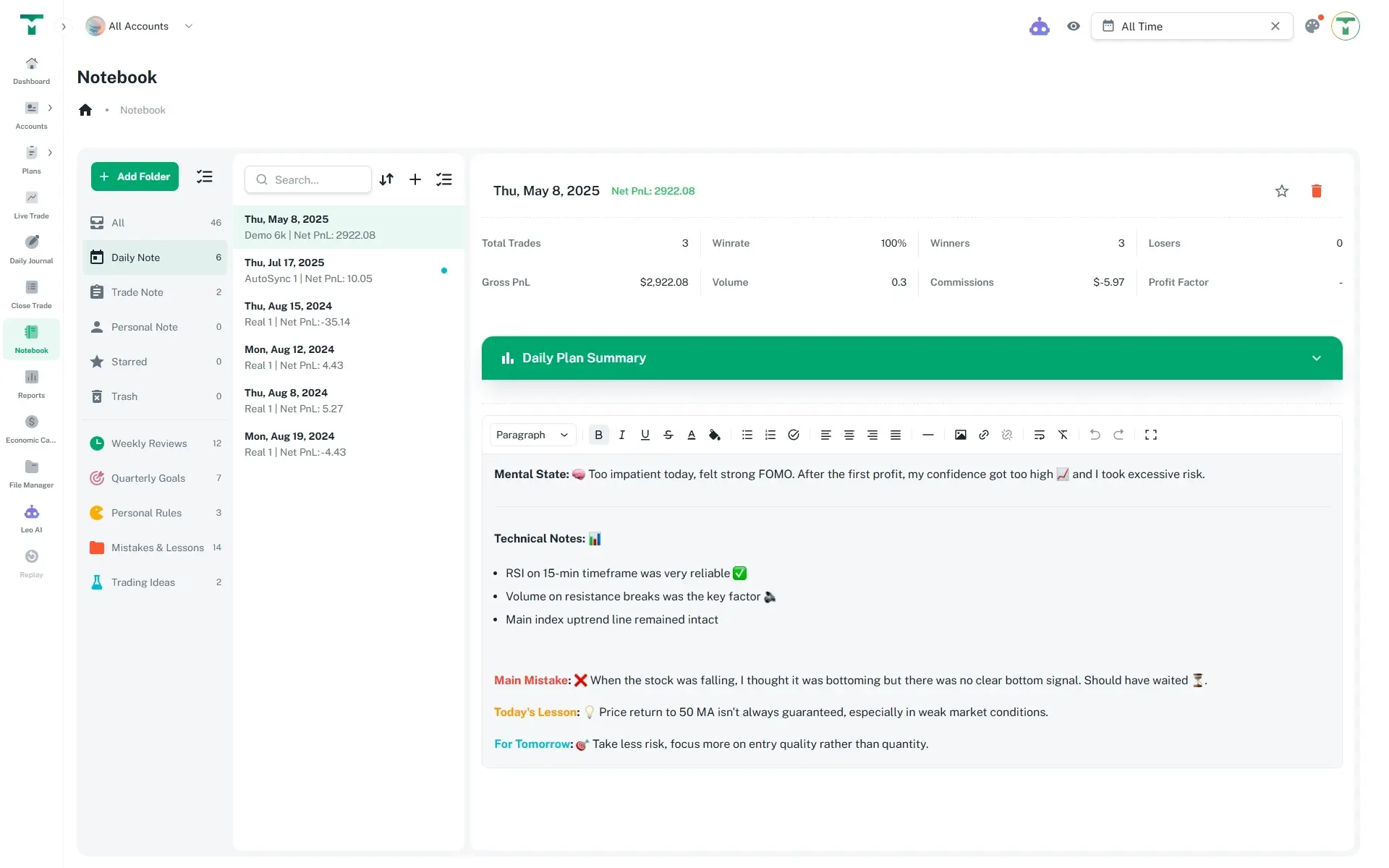This screenshot has width=1389, height=868.
Task: Toggle the checklist formatting button
Action: tap(793, 435)
